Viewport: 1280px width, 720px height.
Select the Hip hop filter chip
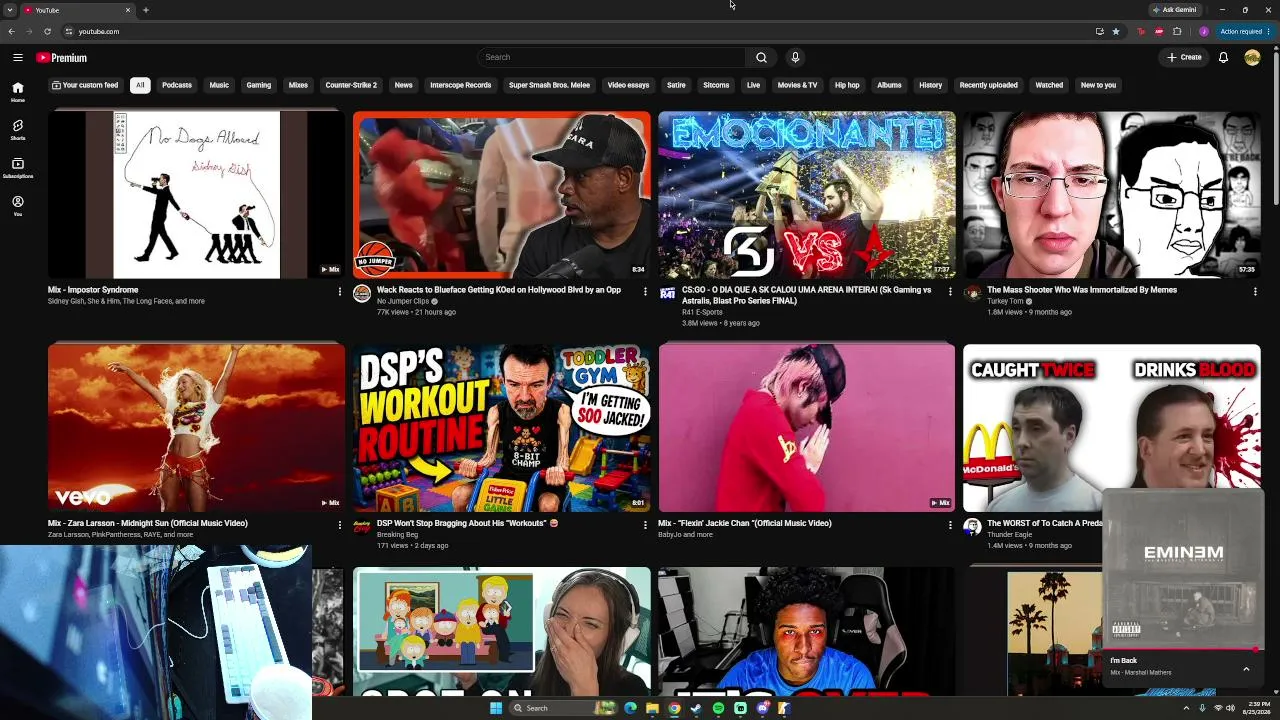(847, 85)
